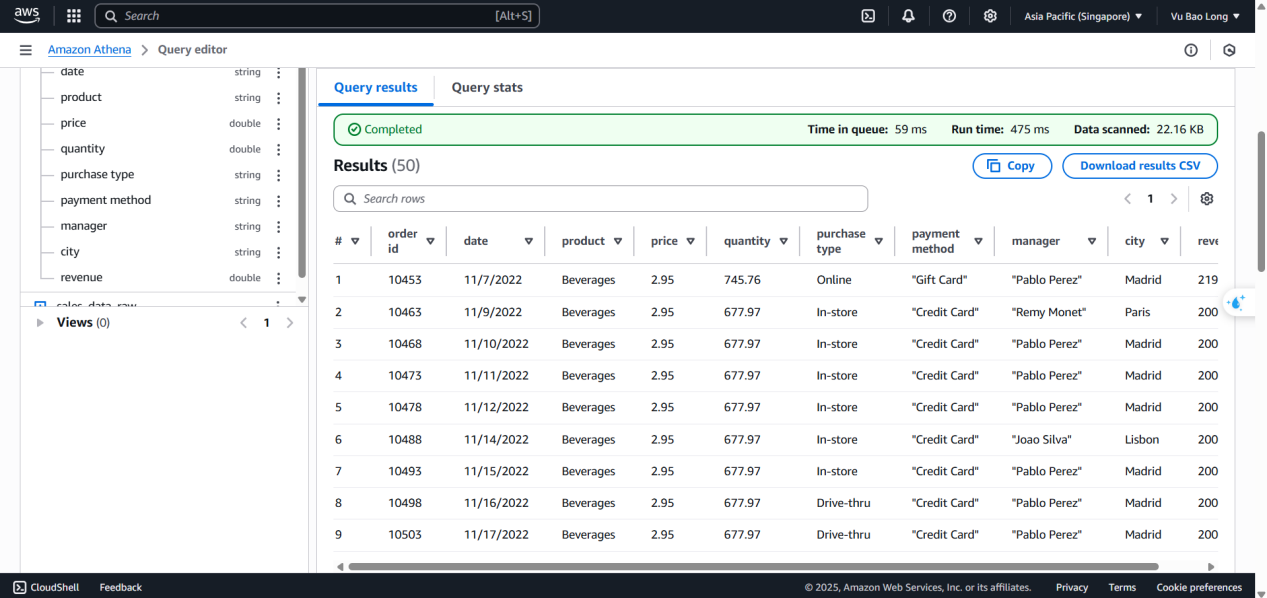The height and width of the screenshot is (598, 1267).
Task: Select "Remy Monet" manager cell
Action: tap(1049, 312)
